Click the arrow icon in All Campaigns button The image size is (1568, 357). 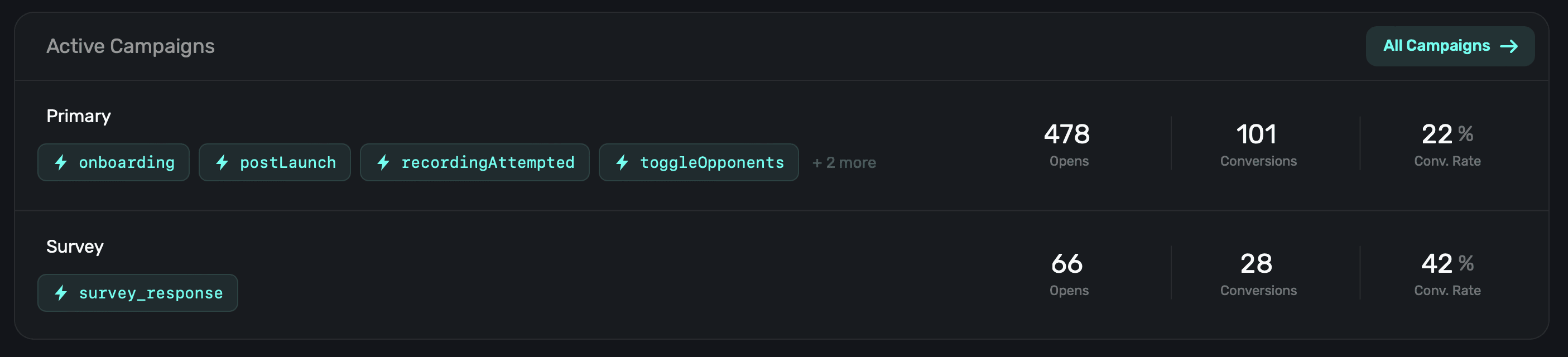click(x=1508, y=46)
